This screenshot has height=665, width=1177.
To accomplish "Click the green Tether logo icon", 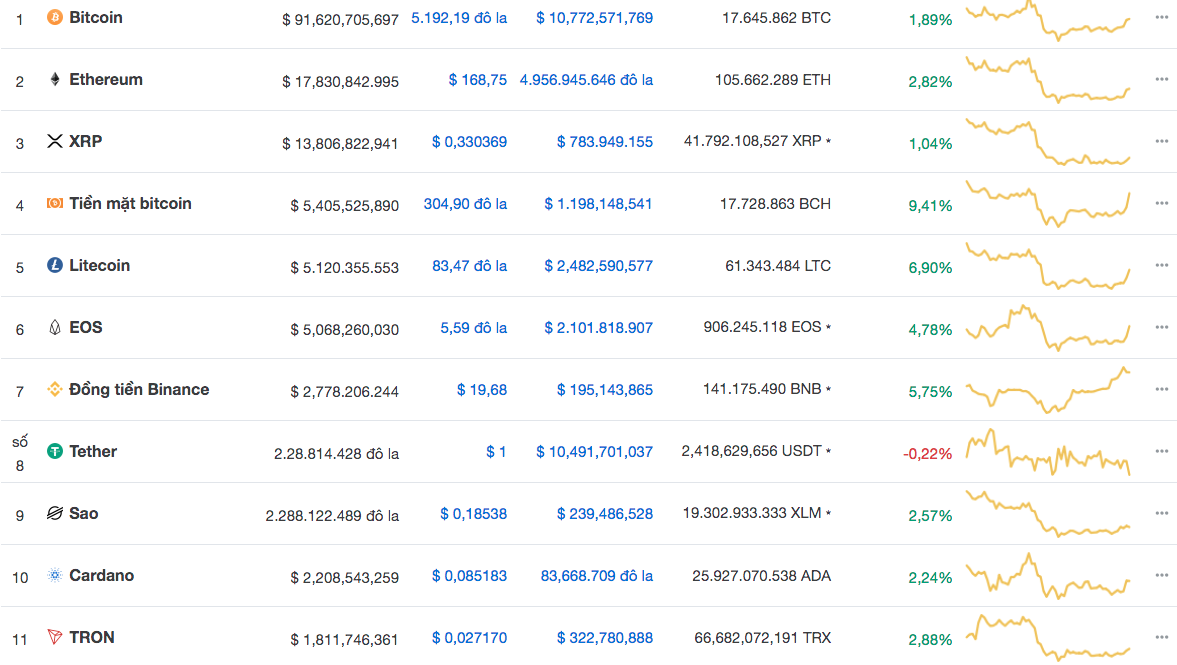I will pyautogui.click(x=55, y=451).
